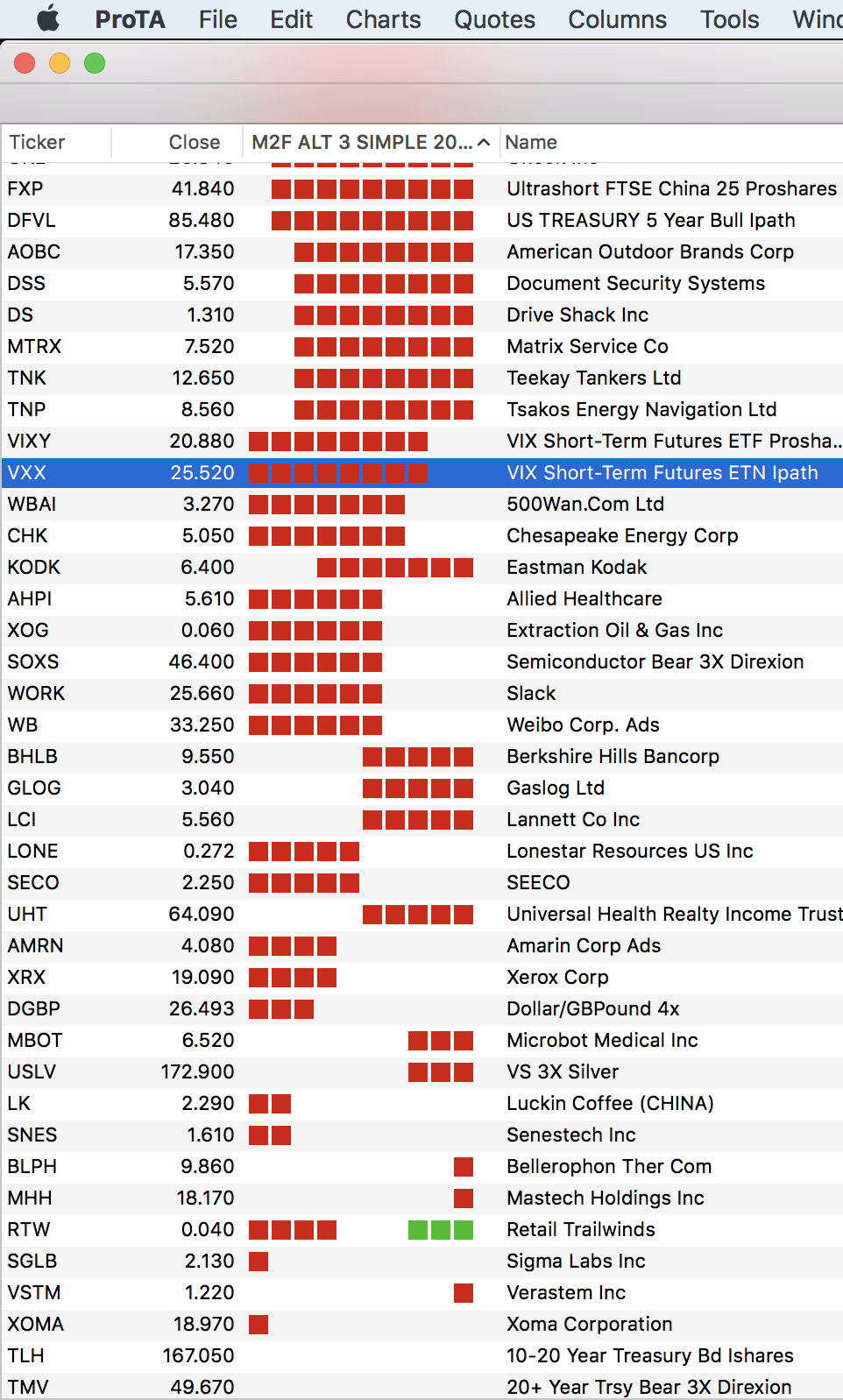The height and width of the screenshot is (1400, 843).
Task: Click the AHPI ticker
Action: [30, 598]
